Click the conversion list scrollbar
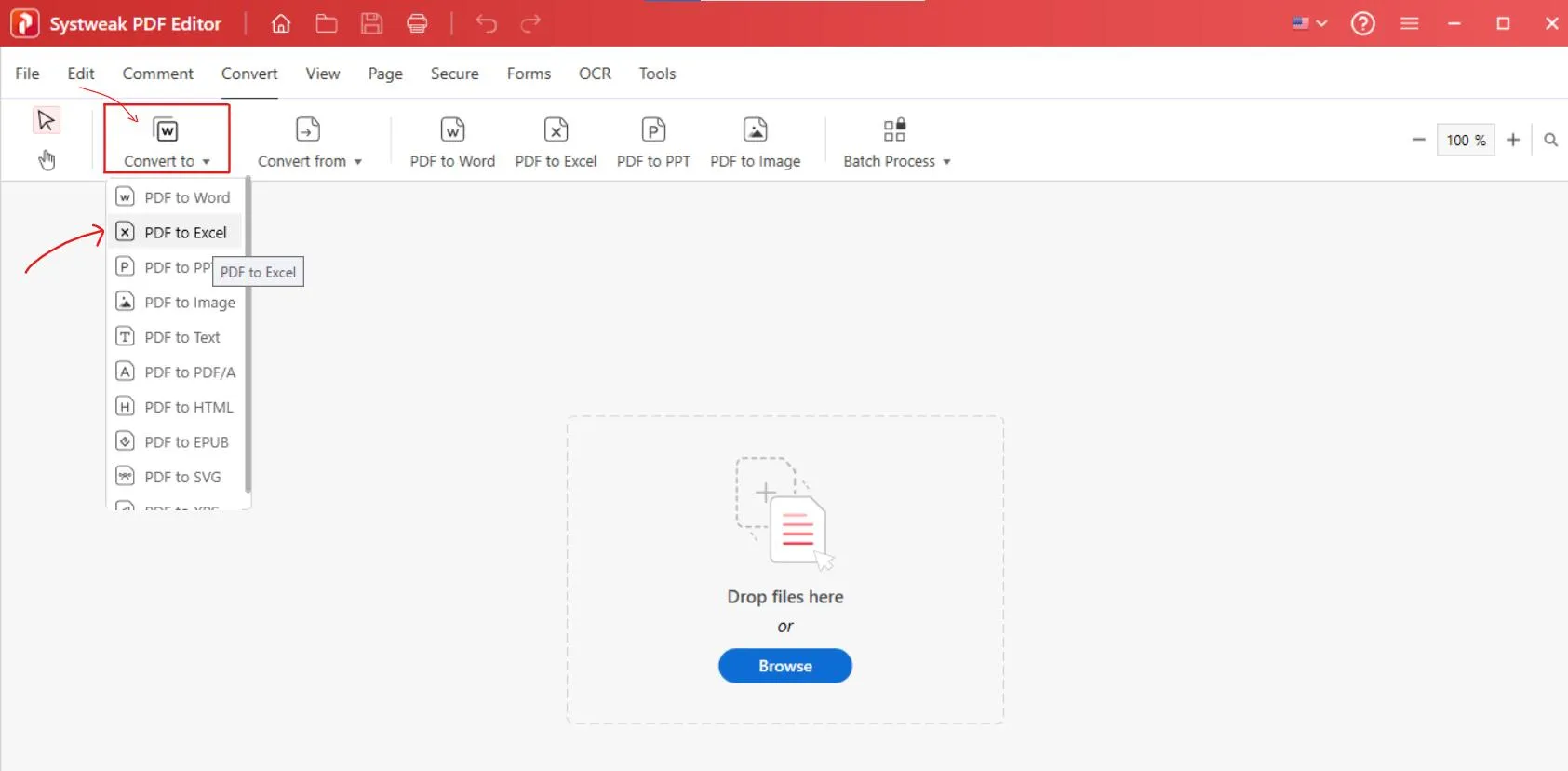The image size is (1568, 771). 248,335
